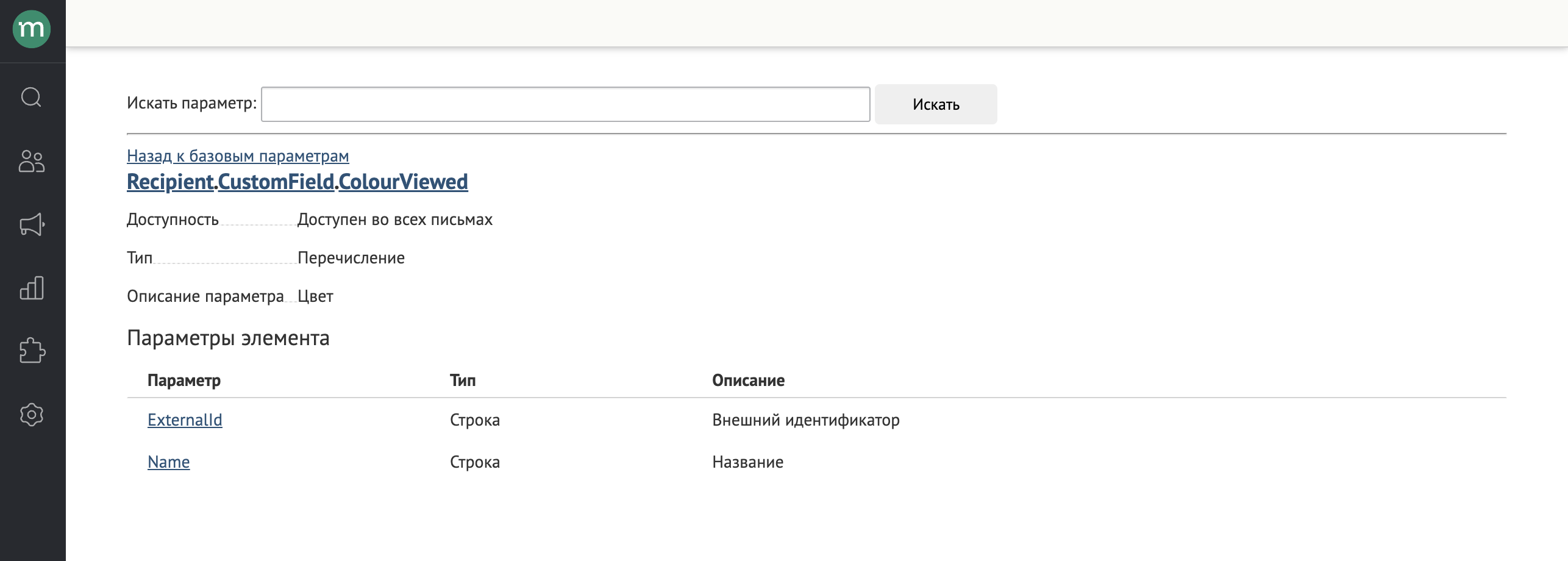Open the Mindbox logo home icon
Screen dimensions: 1568x561
point(32,29)
